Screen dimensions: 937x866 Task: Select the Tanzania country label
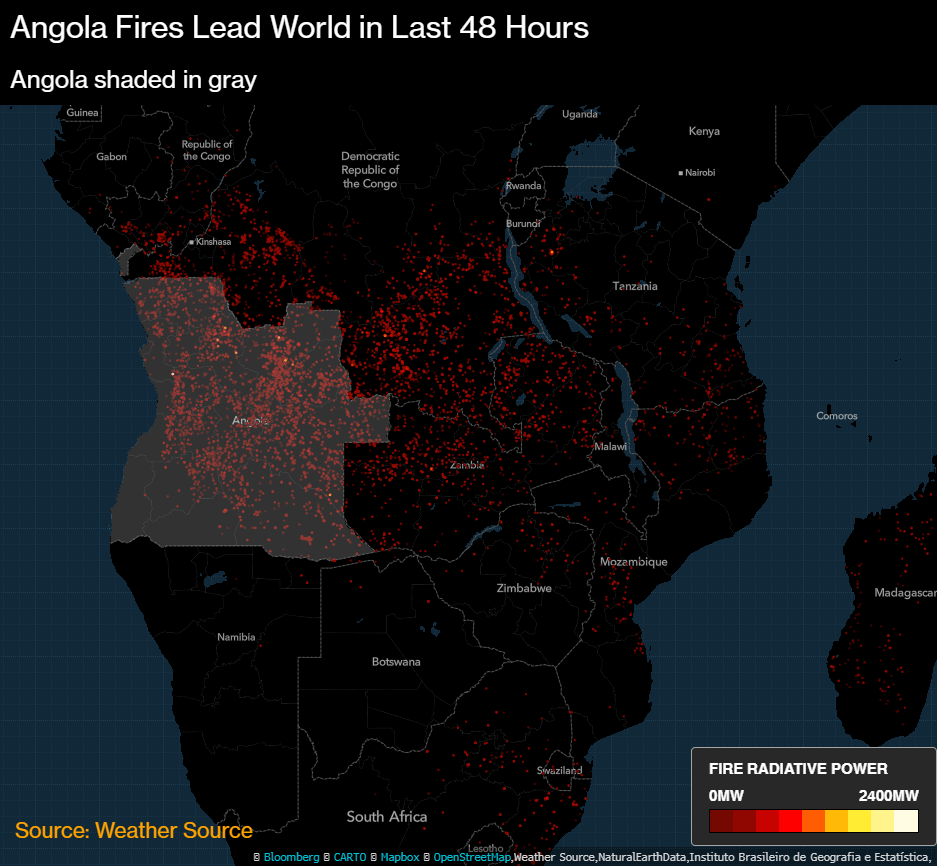pos(635,285)
